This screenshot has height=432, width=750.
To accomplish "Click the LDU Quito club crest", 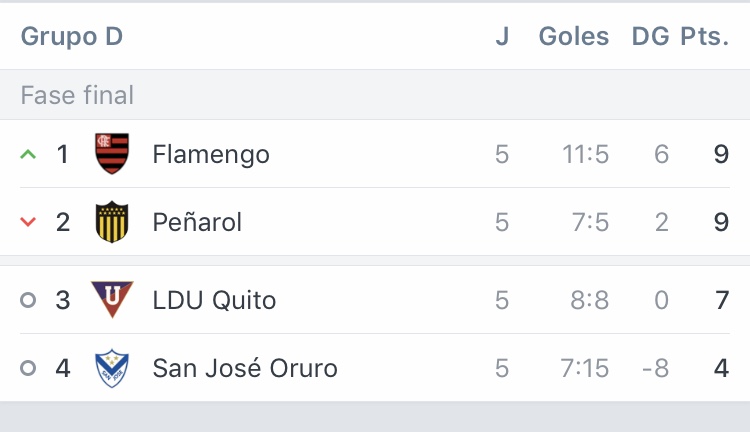I will [111, 300].
